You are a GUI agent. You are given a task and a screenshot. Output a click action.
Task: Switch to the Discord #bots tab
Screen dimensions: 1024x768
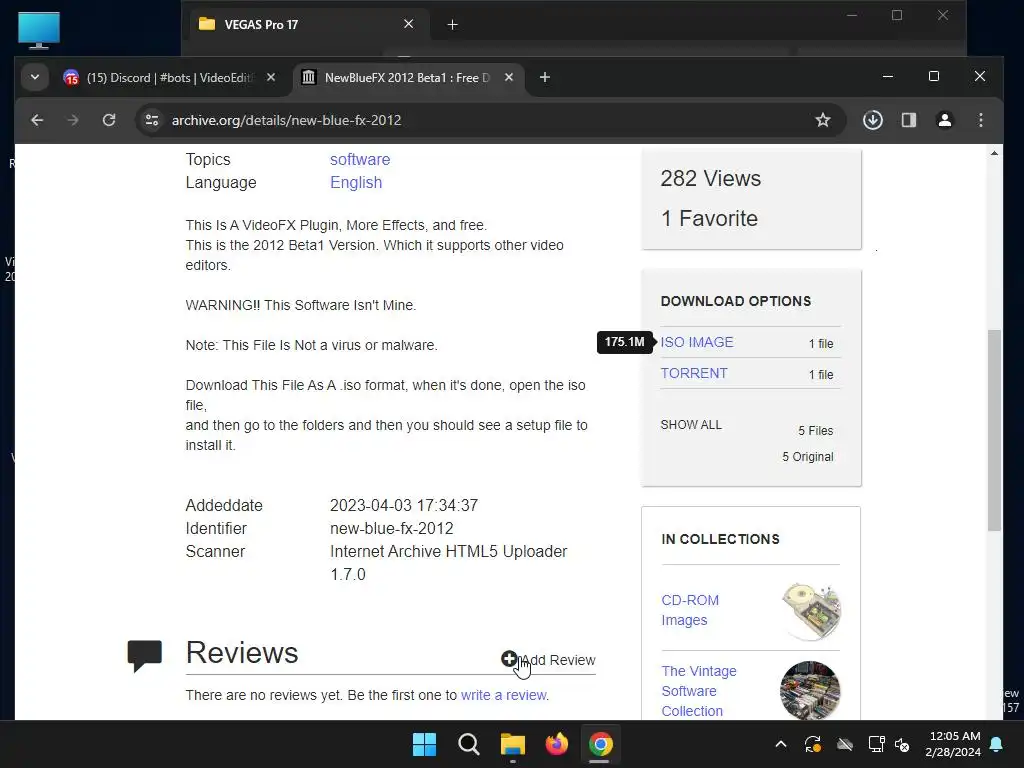point(168,78)
